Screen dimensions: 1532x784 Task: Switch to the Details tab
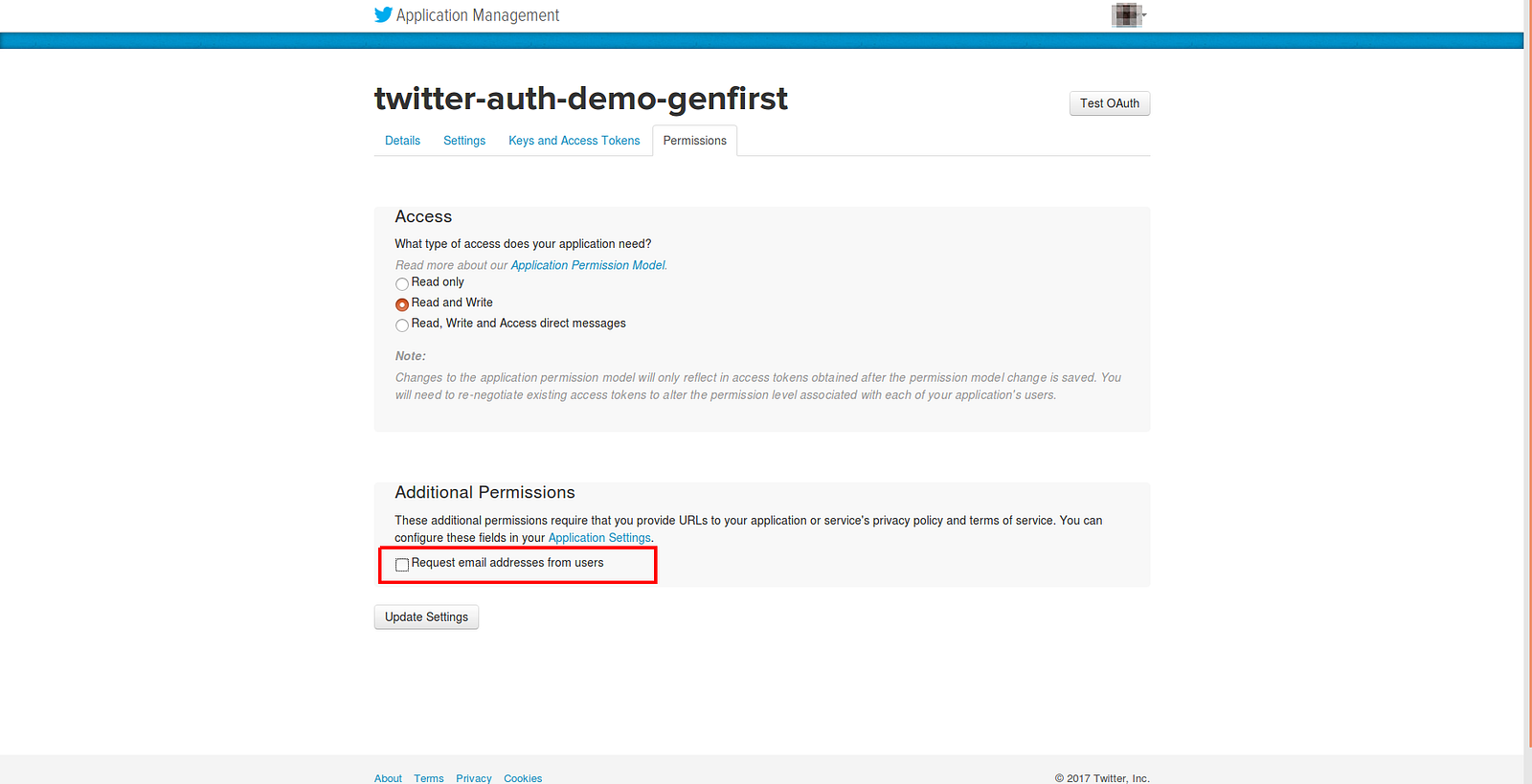click(x=402, y=141)
